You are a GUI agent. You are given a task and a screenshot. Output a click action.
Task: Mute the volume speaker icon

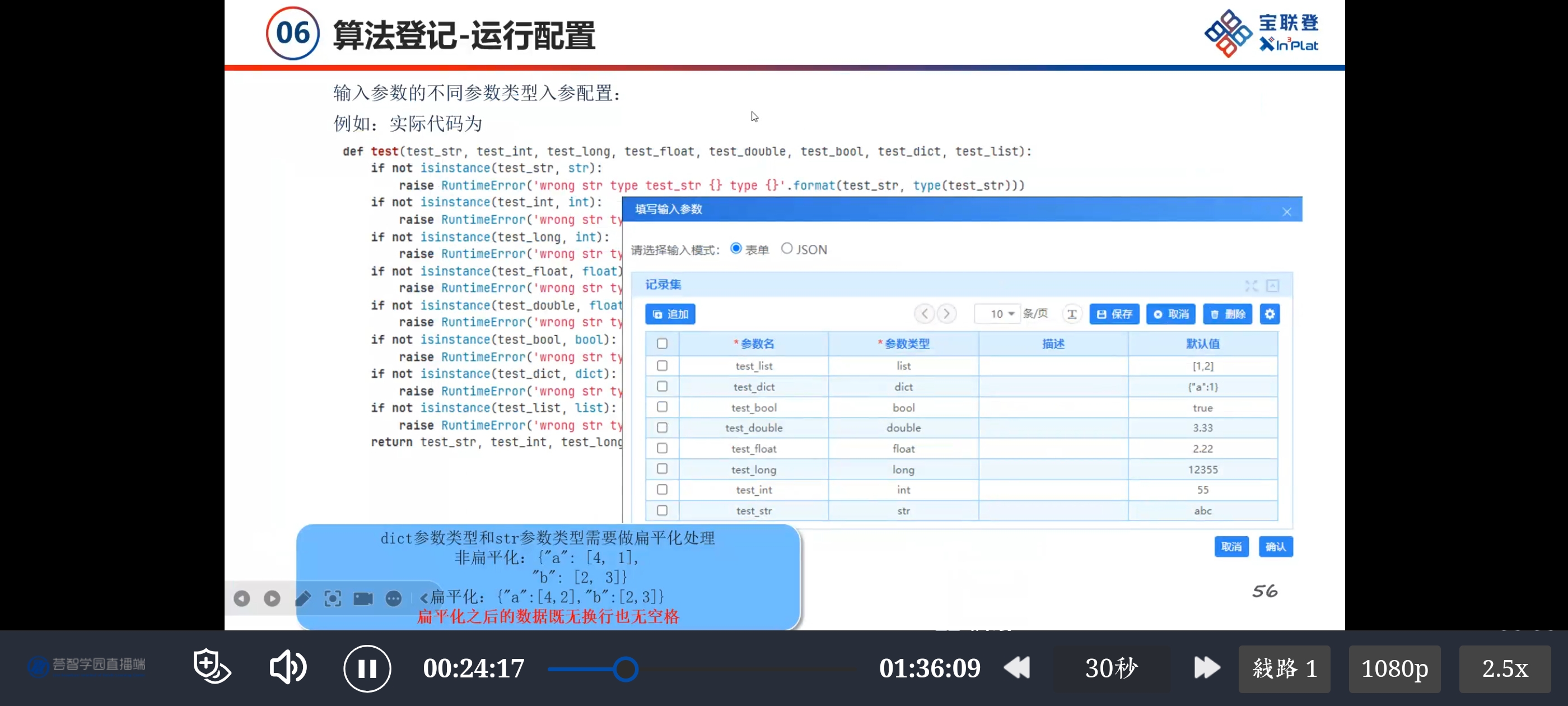(287, 667)
